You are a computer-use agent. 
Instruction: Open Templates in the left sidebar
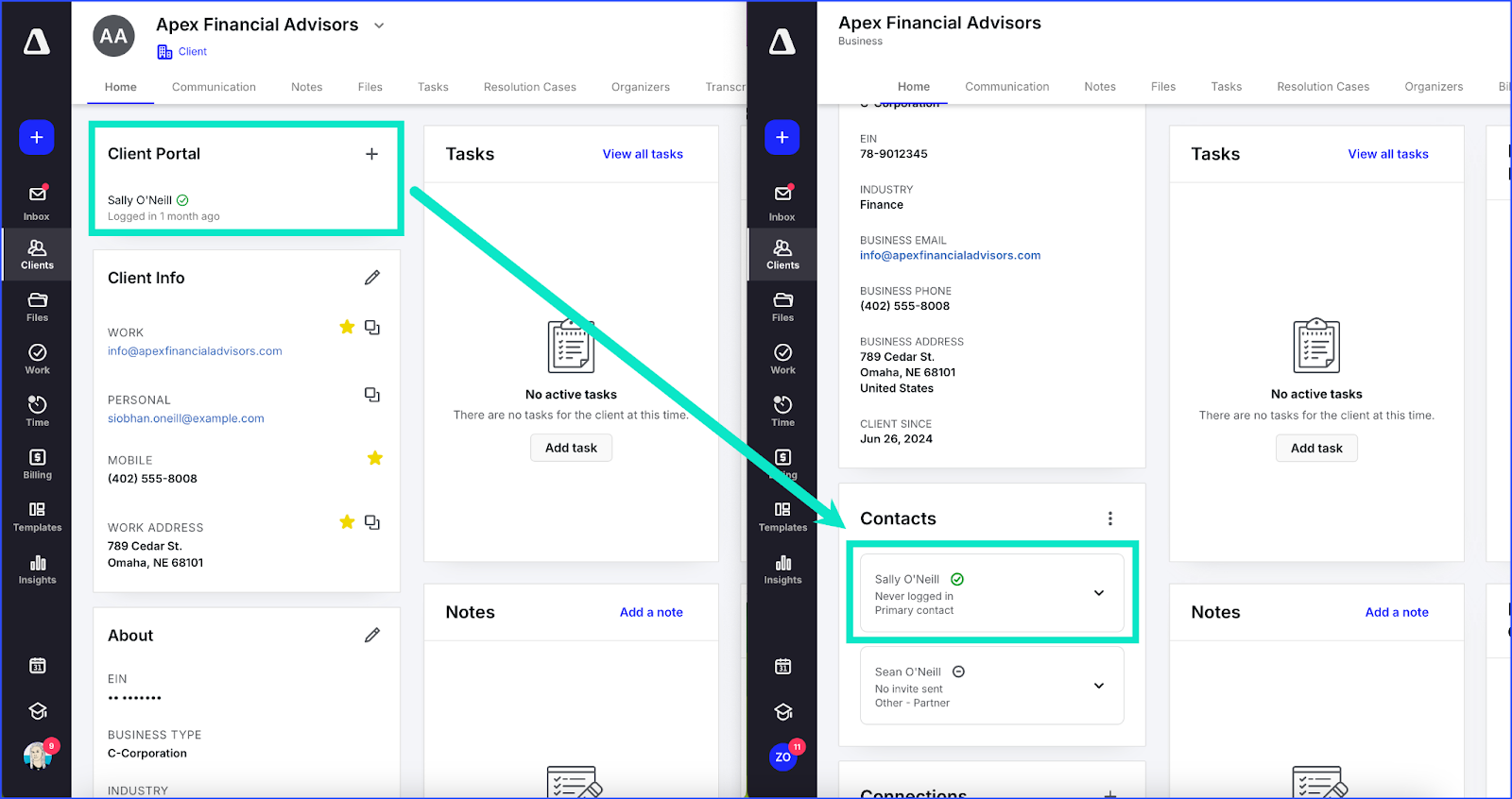point(37,517)
